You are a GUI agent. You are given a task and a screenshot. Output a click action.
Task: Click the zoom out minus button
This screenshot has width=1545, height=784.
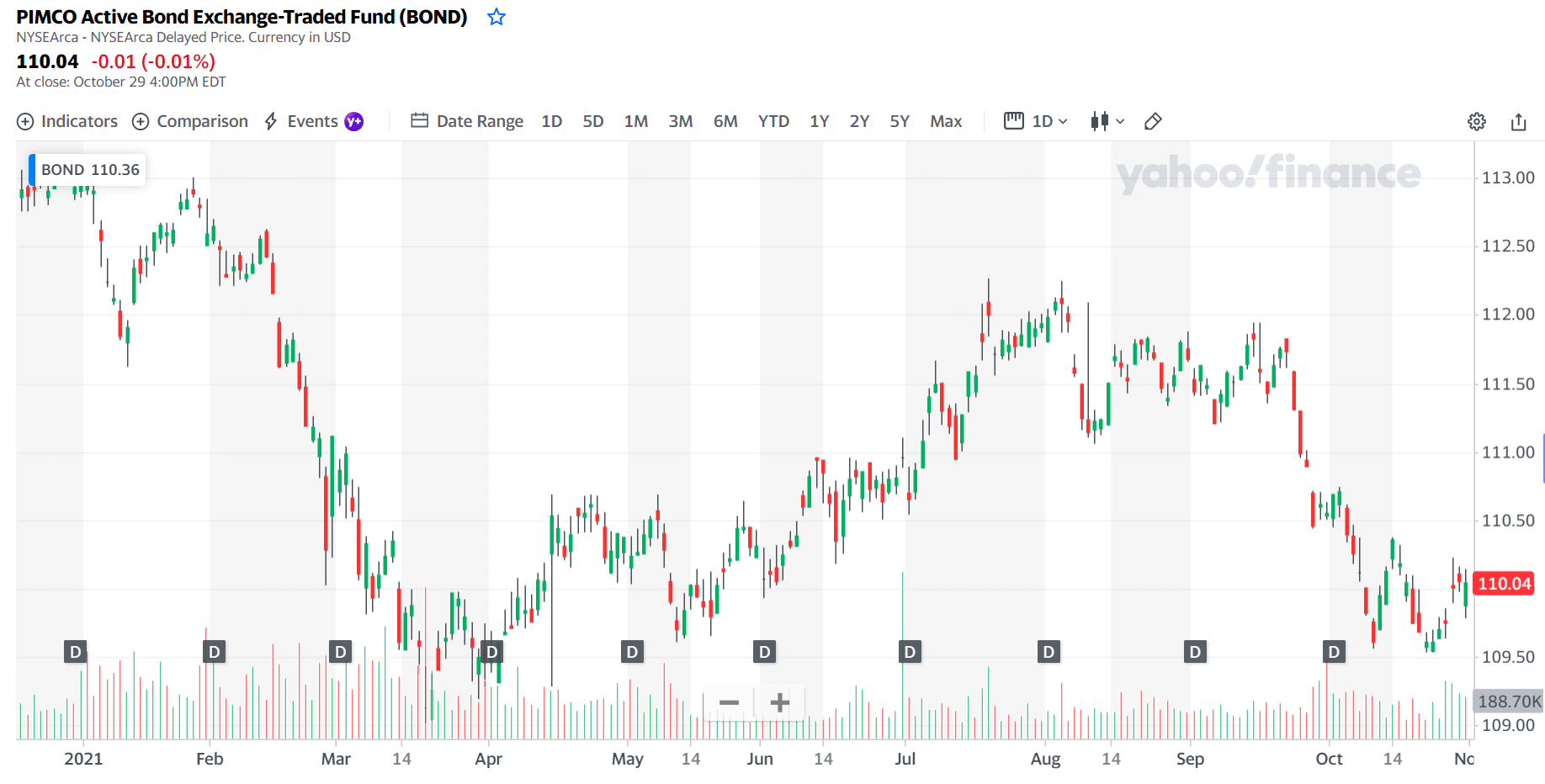point(729,702)
